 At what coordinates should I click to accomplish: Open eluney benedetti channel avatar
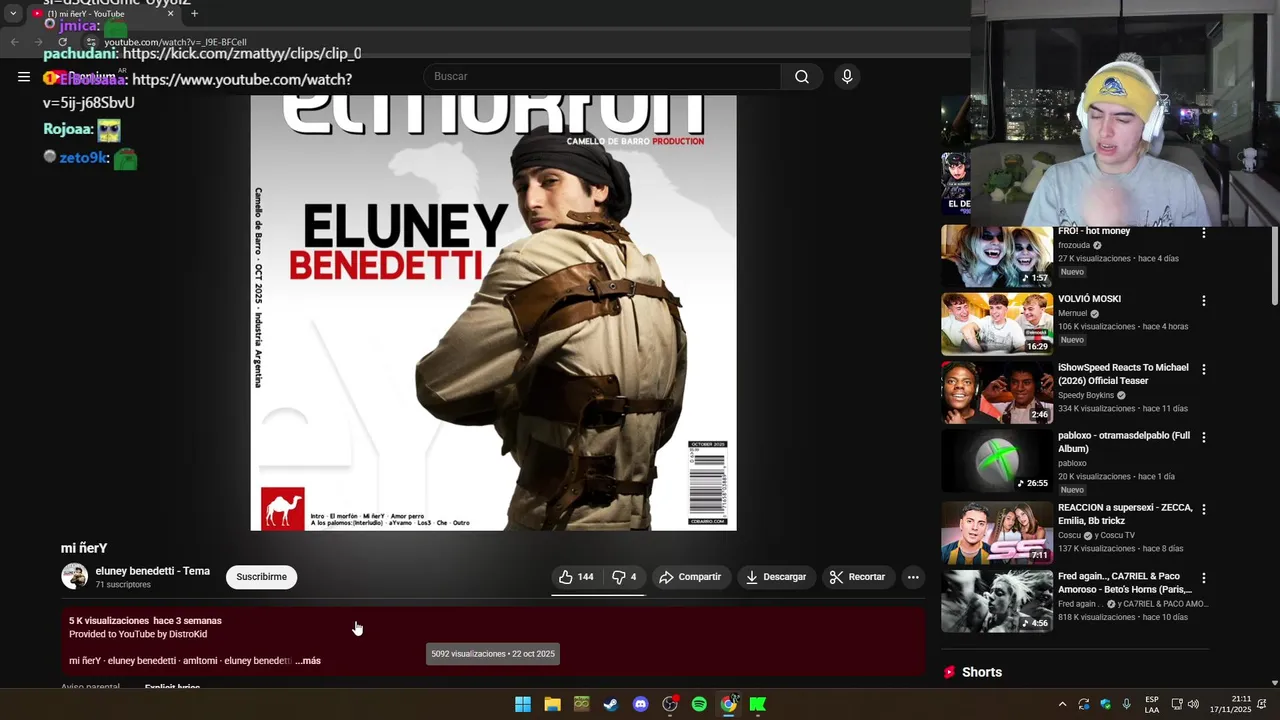coord(74,576)
